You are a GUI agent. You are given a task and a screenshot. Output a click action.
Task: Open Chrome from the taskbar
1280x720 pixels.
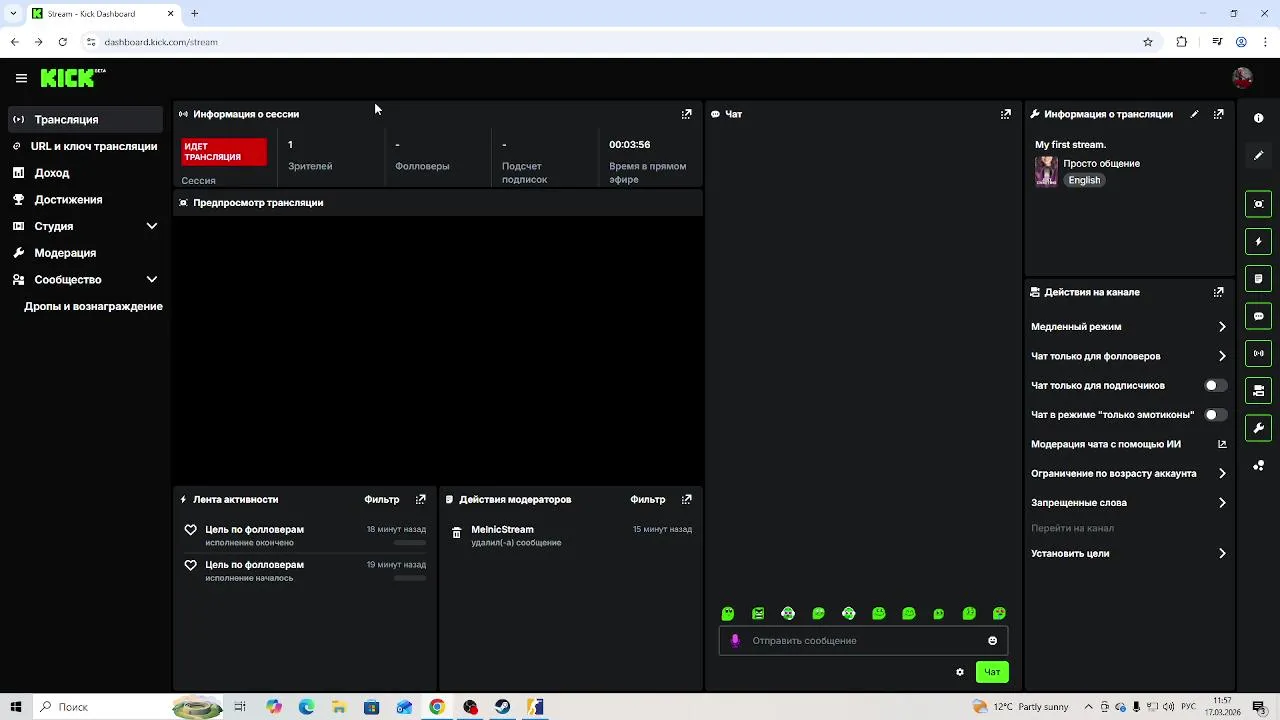[x=437, y=707]
